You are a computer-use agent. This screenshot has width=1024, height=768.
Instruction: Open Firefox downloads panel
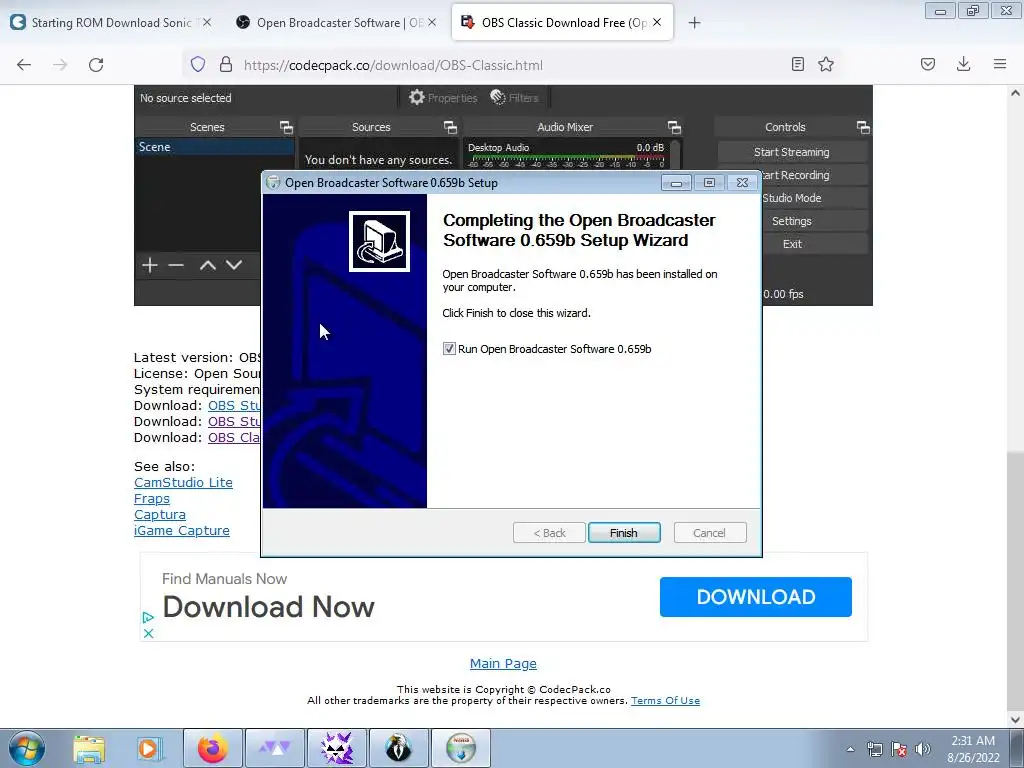tap(963, 65)
